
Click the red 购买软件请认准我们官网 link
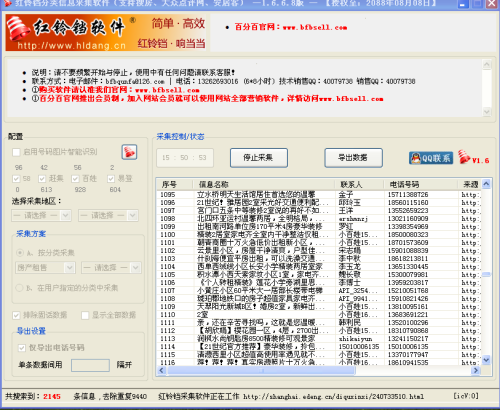119,90
